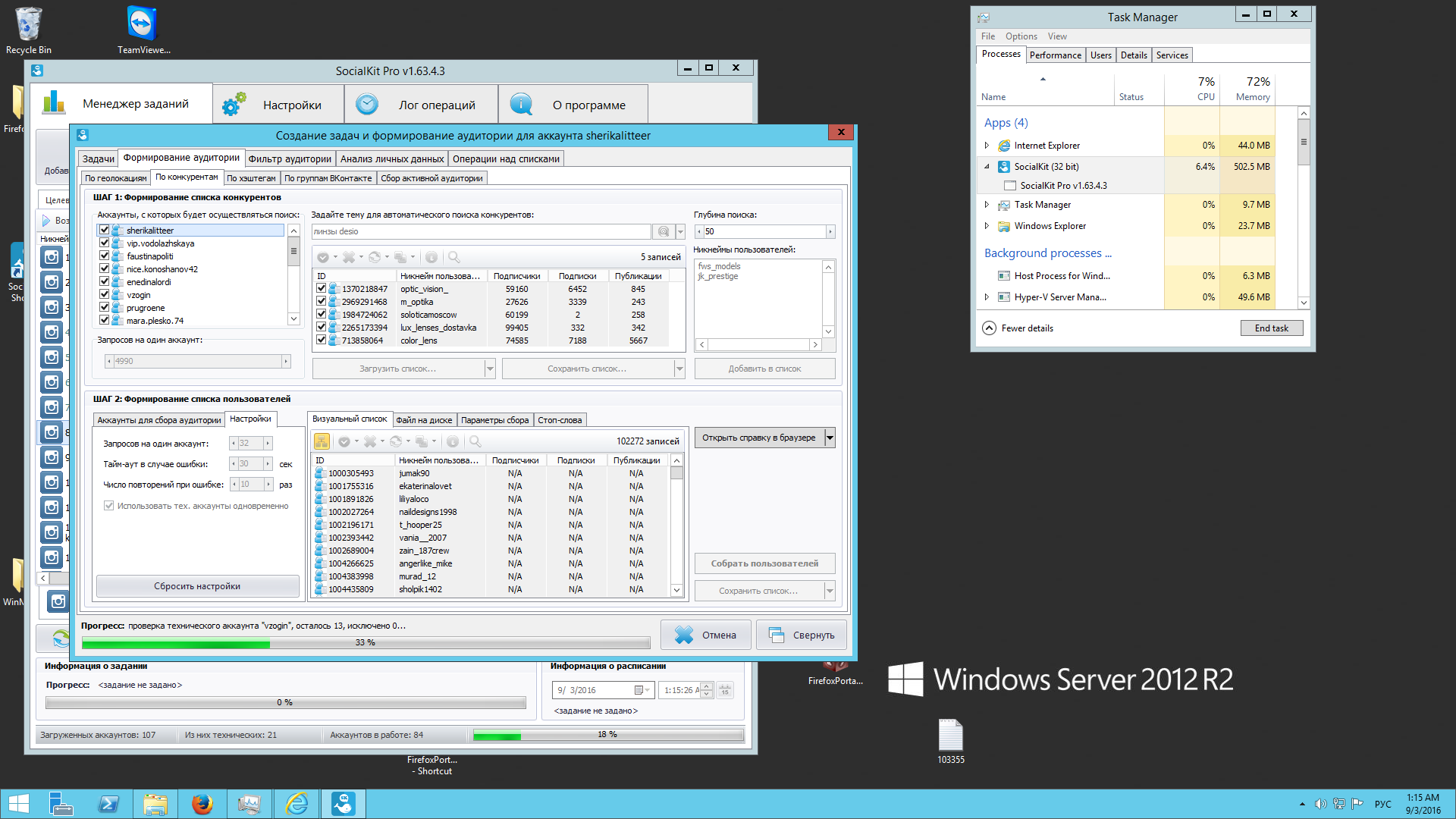Toggle 'Использовать тех. аккаунты одновременно' checkbox
Screen dimensions: 1456x819
108,506
